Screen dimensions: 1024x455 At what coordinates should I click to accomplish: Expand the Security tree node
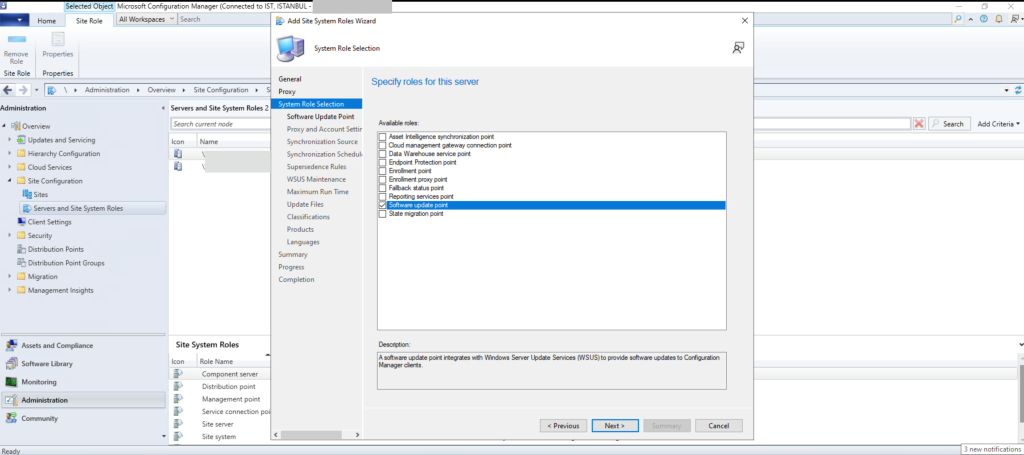click(x=9, y=235)
